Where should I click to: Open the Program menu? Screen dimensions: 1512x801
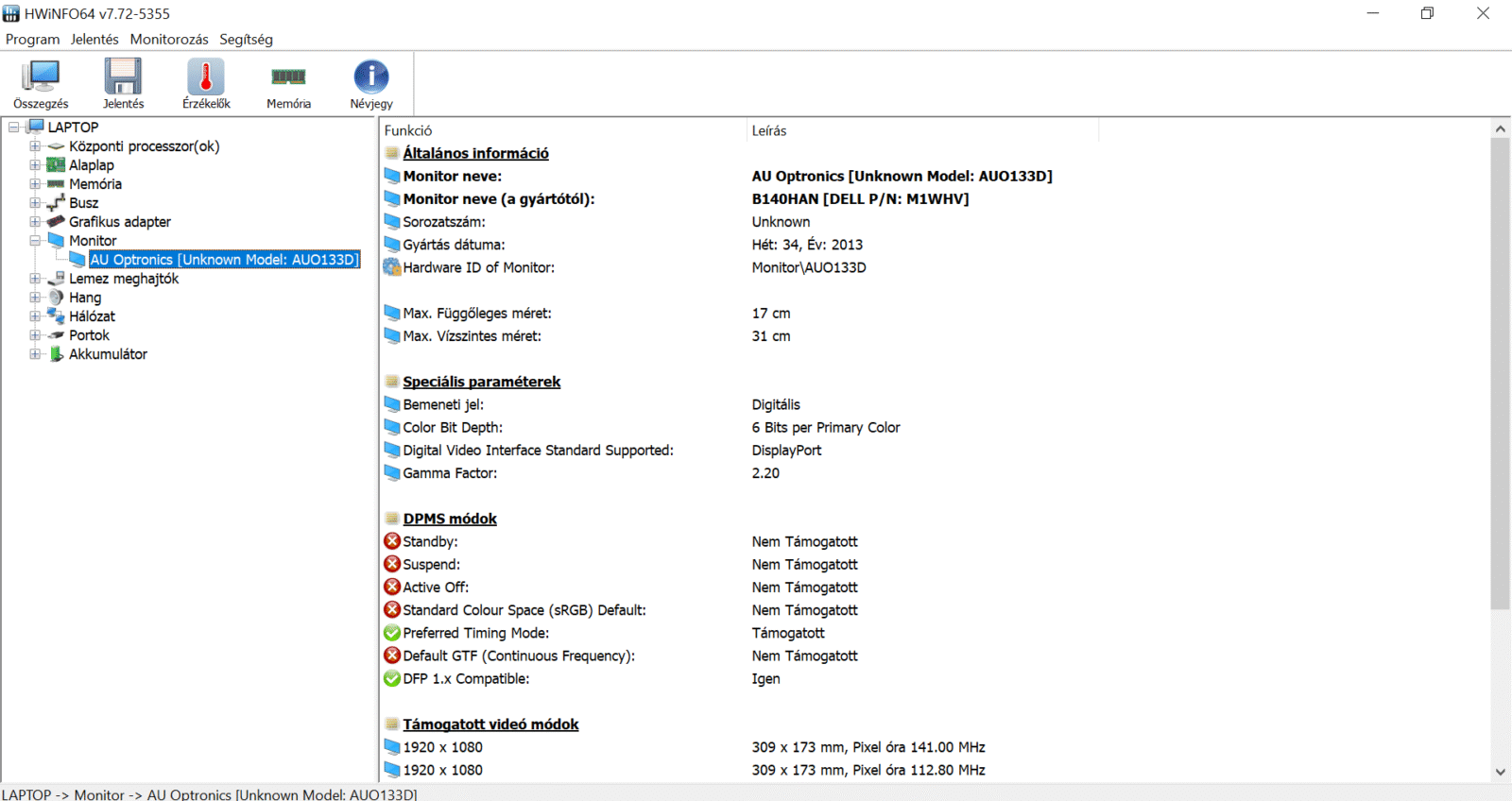pyautogui.click(x=32, y=40)
